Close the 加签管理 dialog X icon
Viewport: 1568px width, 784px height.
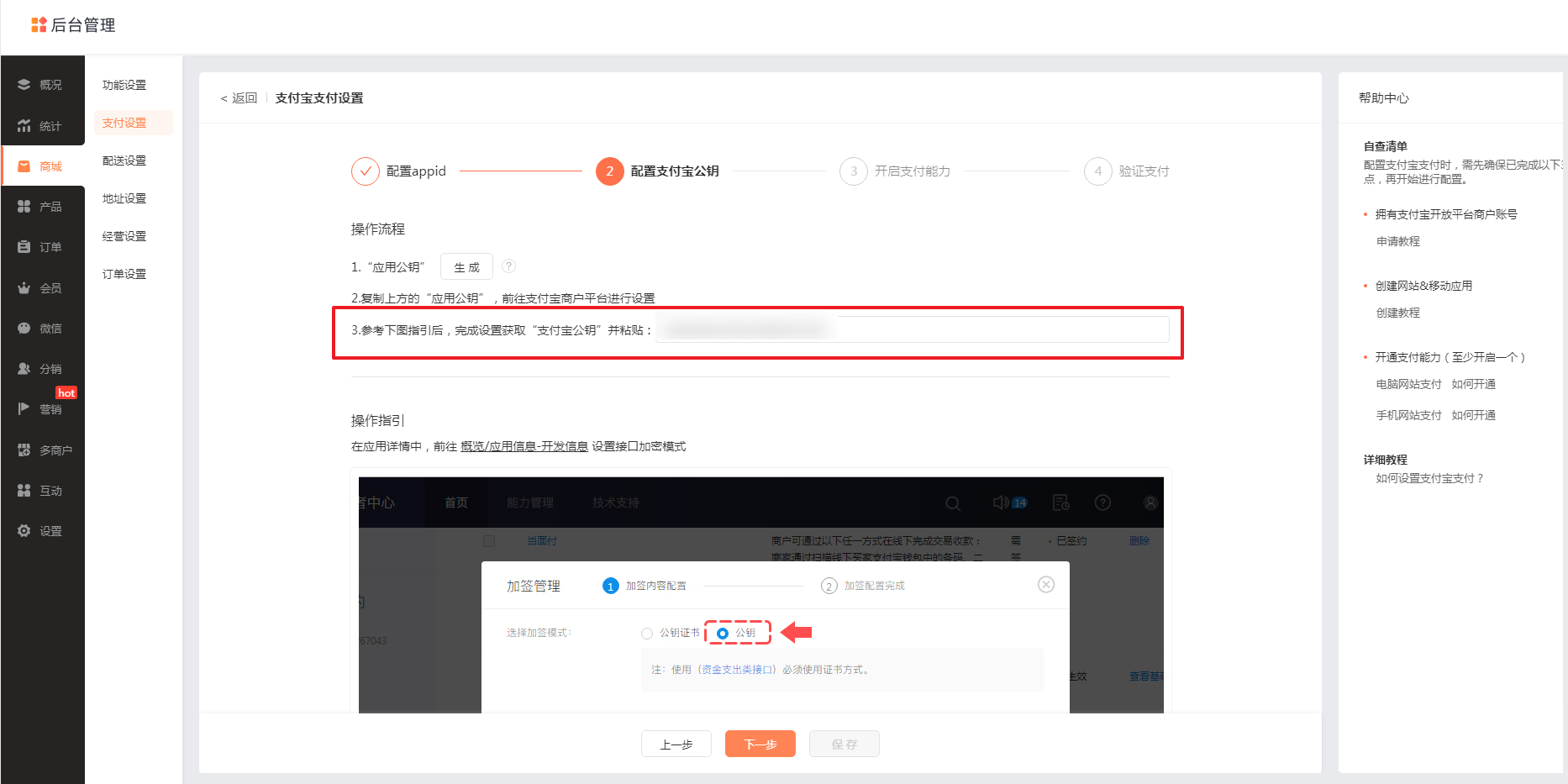(x=1046, y=585)
